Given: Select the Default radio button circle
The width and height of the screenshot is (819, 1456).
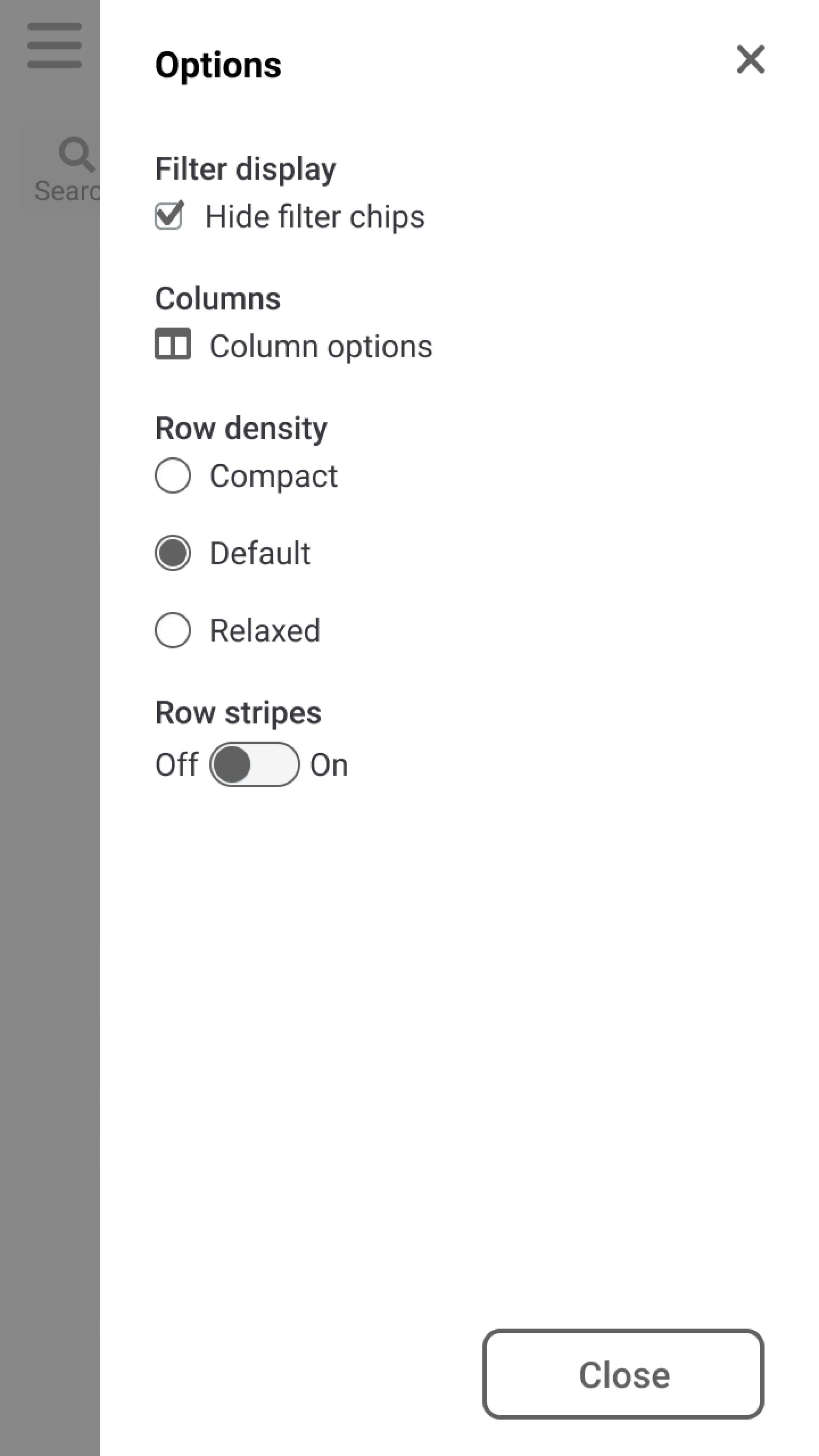Looking at the screenshot, I should point(172,553).
